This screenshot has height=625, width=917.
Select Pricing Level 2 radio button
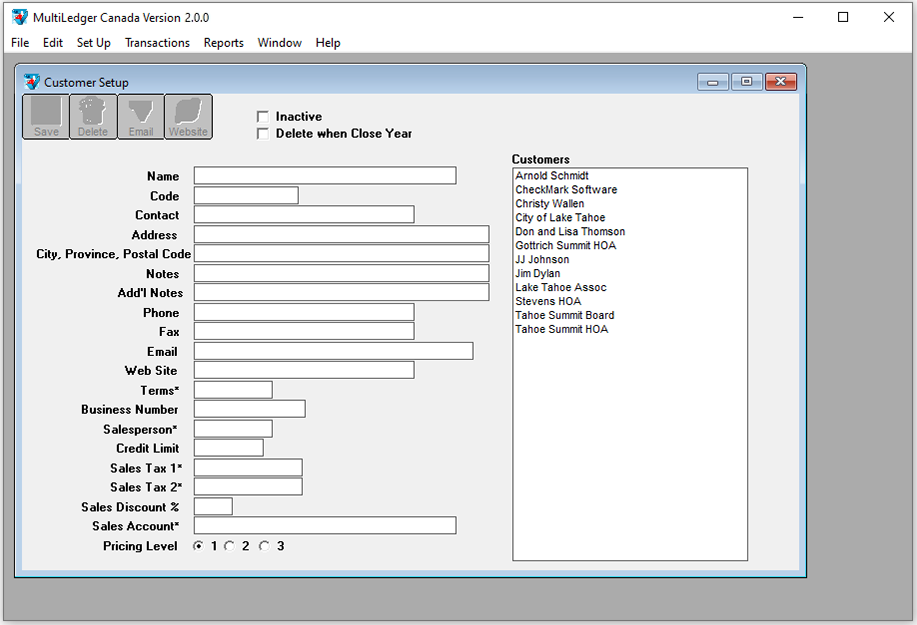(x=230, y=546)
